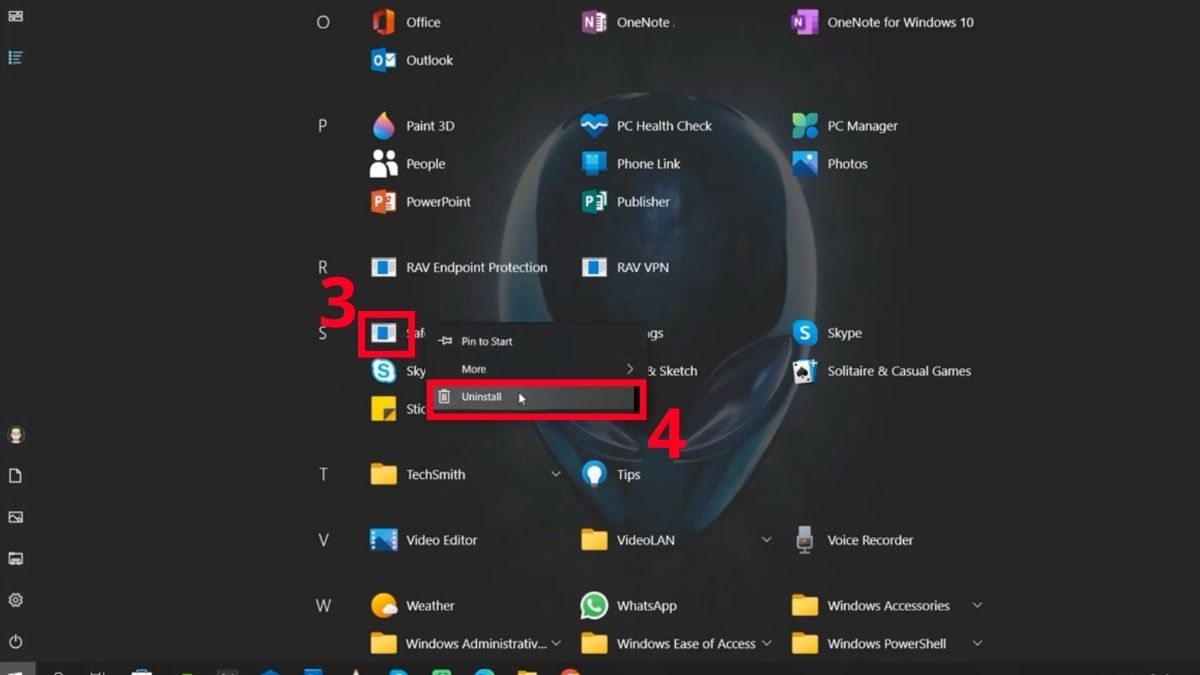Open Solitaire & Casual Games
1200x675 pixels.
point(882,371)
